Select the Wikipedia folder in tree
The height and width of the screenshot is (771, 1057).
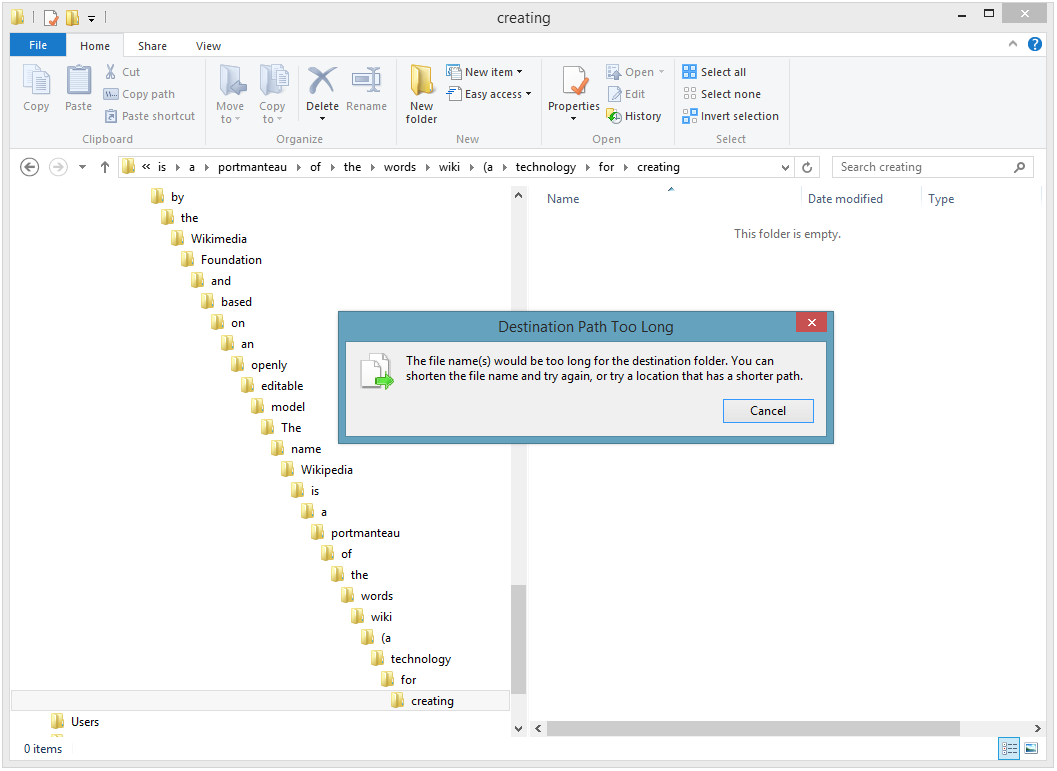coord(317,470)
